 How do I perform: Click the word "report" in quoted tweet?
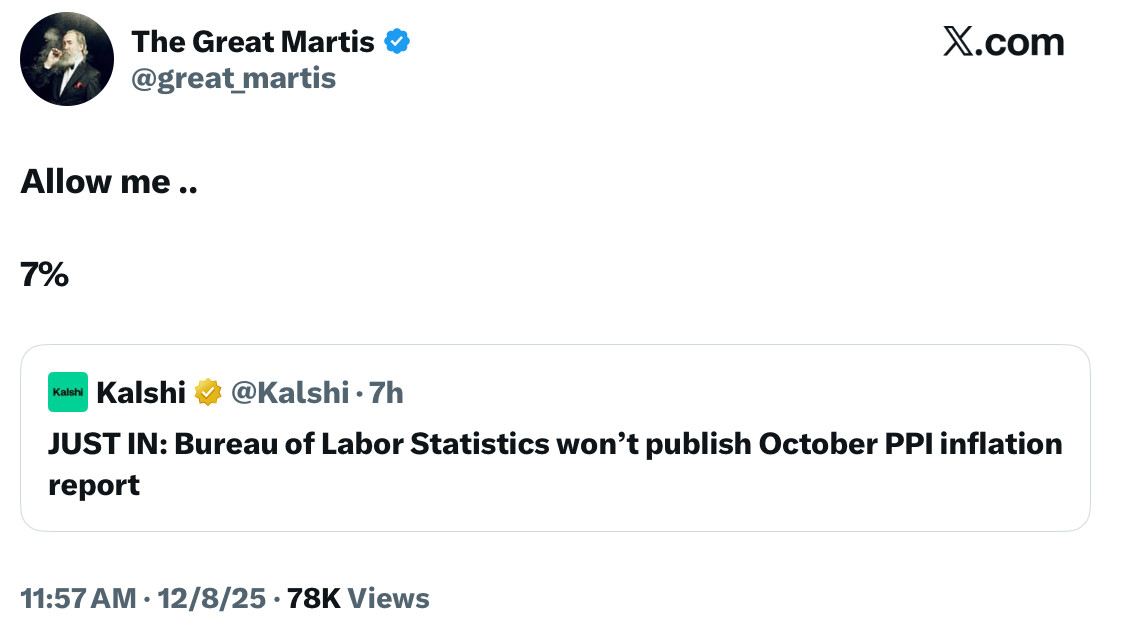(94, 485)
